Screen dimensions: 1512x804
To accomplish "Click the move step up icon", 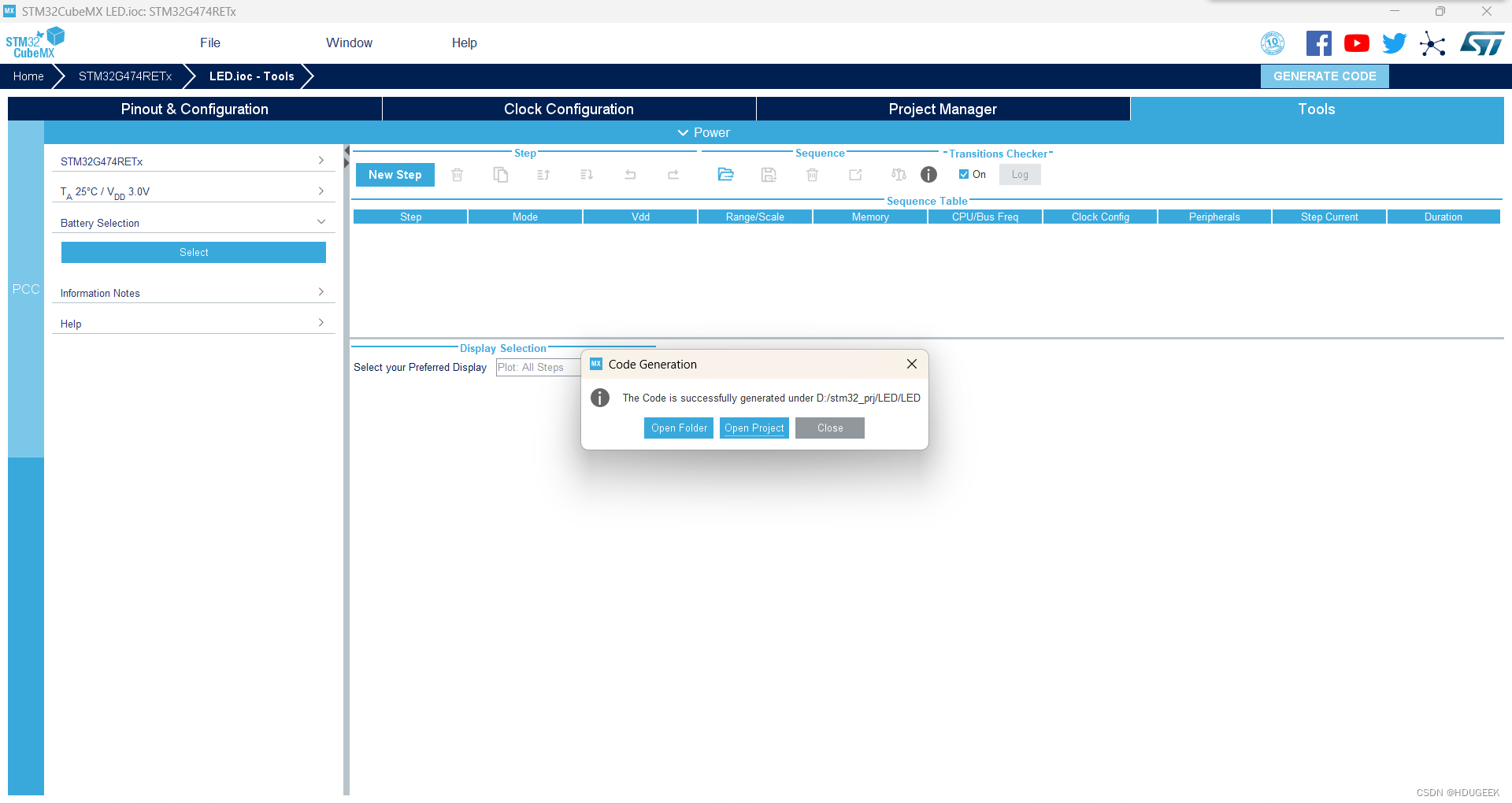I will tap(543, 175).
